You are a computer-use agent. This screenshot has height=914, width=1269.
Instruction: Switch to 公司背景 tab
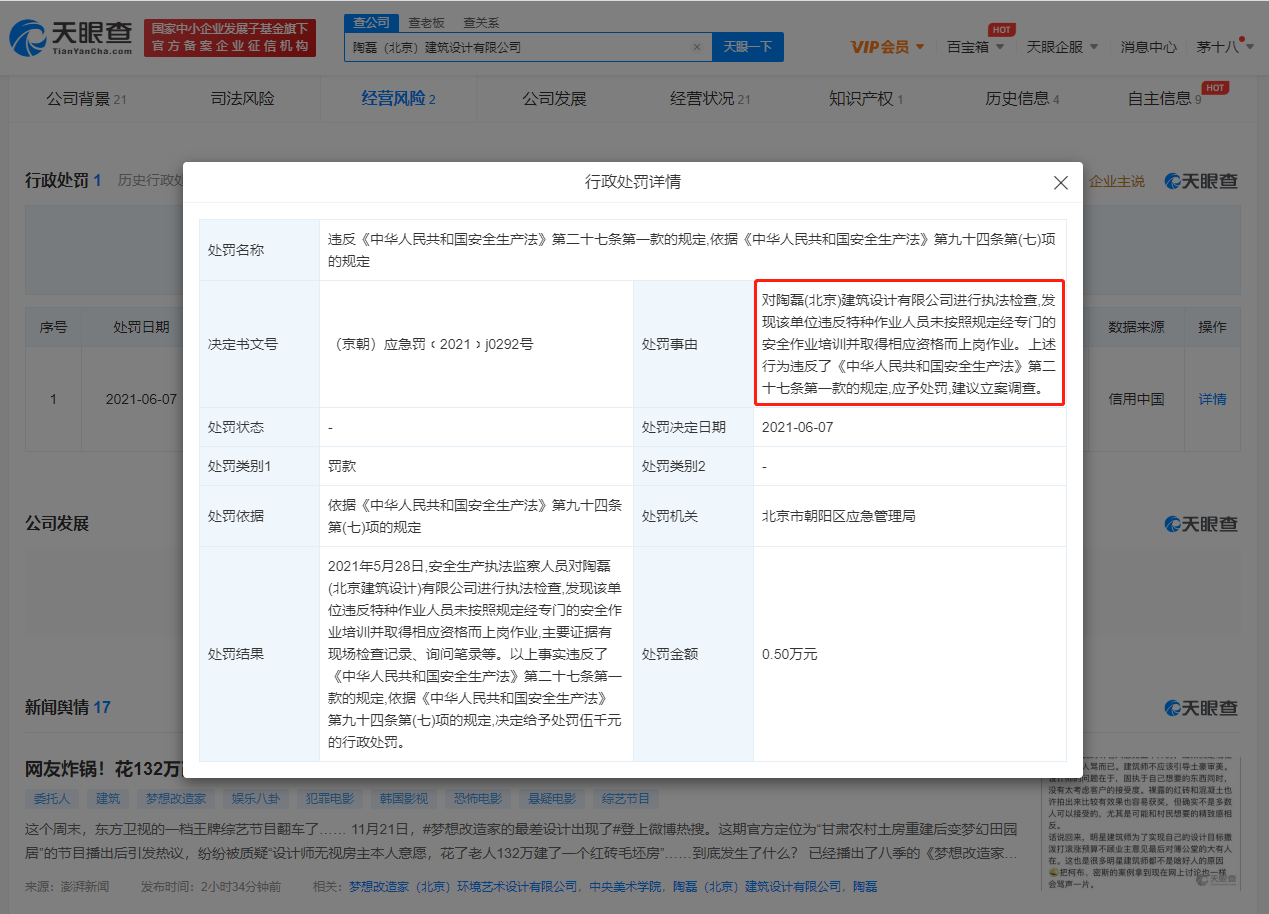(86, 99)
